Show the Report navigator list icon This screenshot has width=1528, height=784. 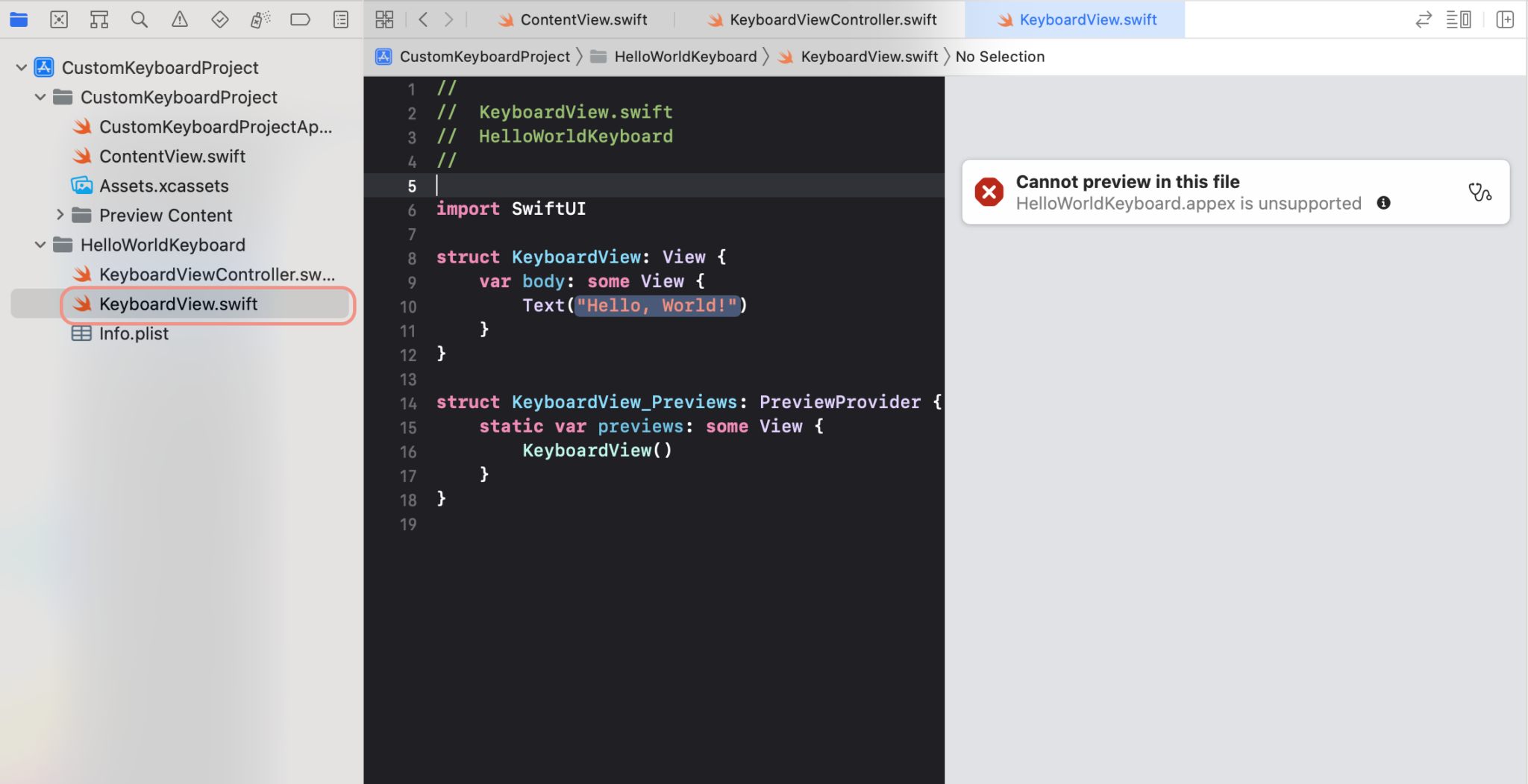(341, 19)
